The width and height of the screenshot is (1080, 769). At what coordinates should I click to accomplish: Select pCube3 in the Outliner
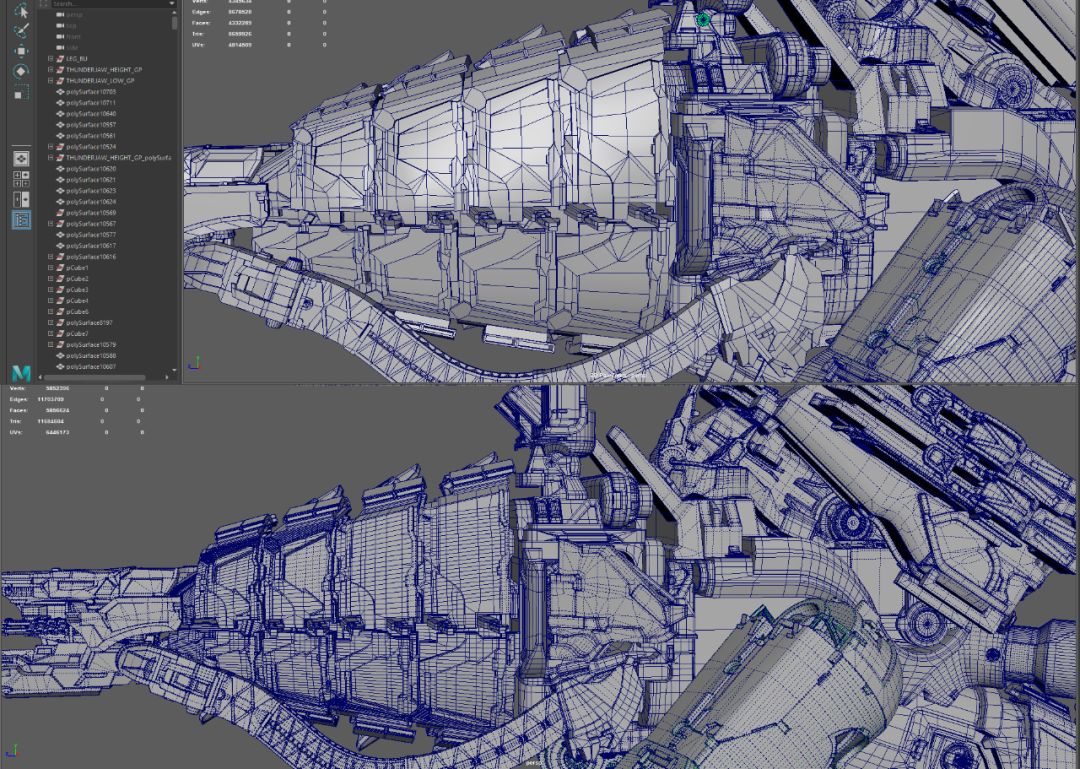point(78,290)
